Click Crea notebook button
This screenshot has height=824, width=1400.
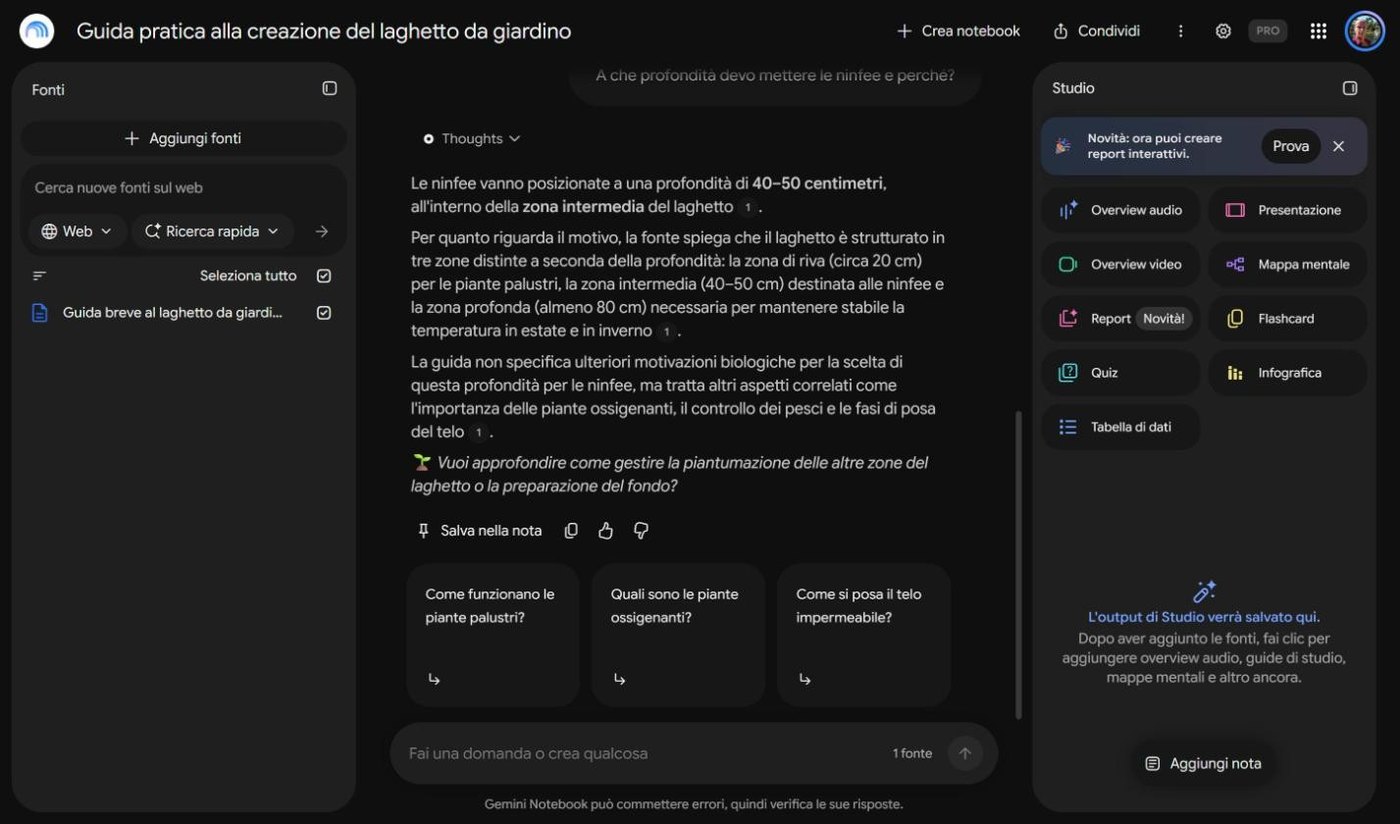coord(958,31)
